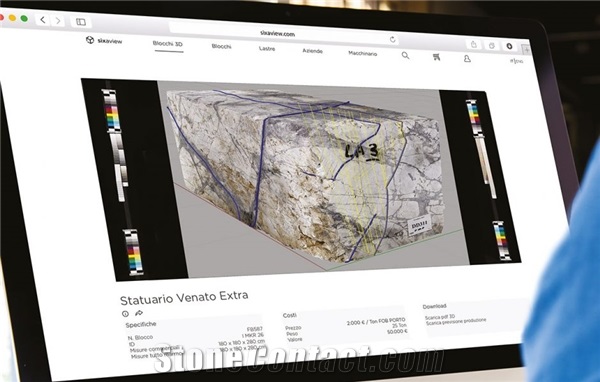The width and height of the screenshot is (600, 382).
Task: Go forward with the browser forward arrow
Action: [58, 20]
